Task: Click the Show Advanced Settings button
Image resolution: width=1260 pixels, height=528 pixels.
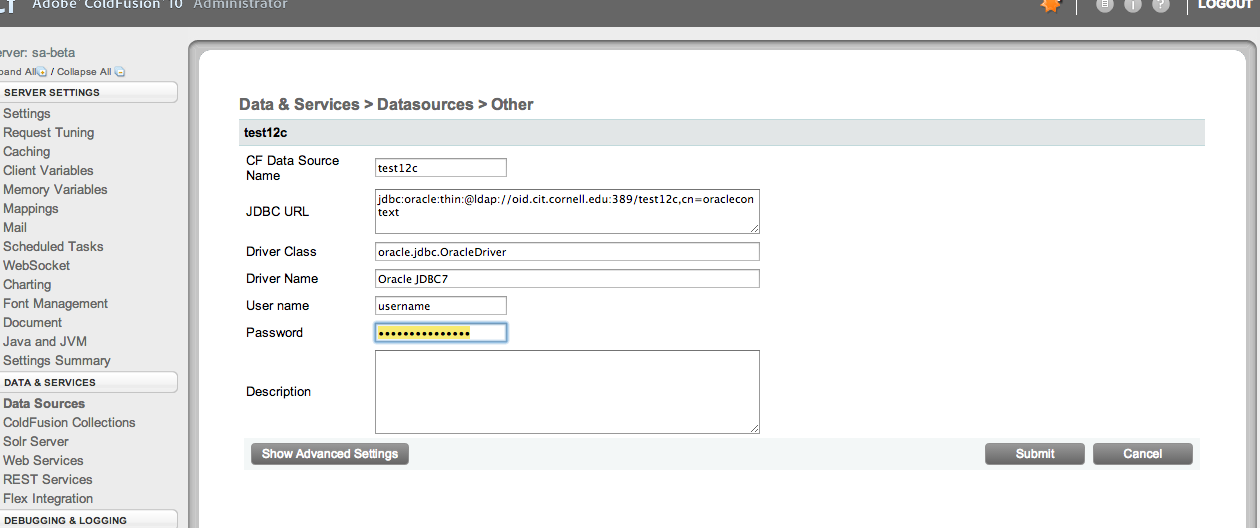Action: 330,454
